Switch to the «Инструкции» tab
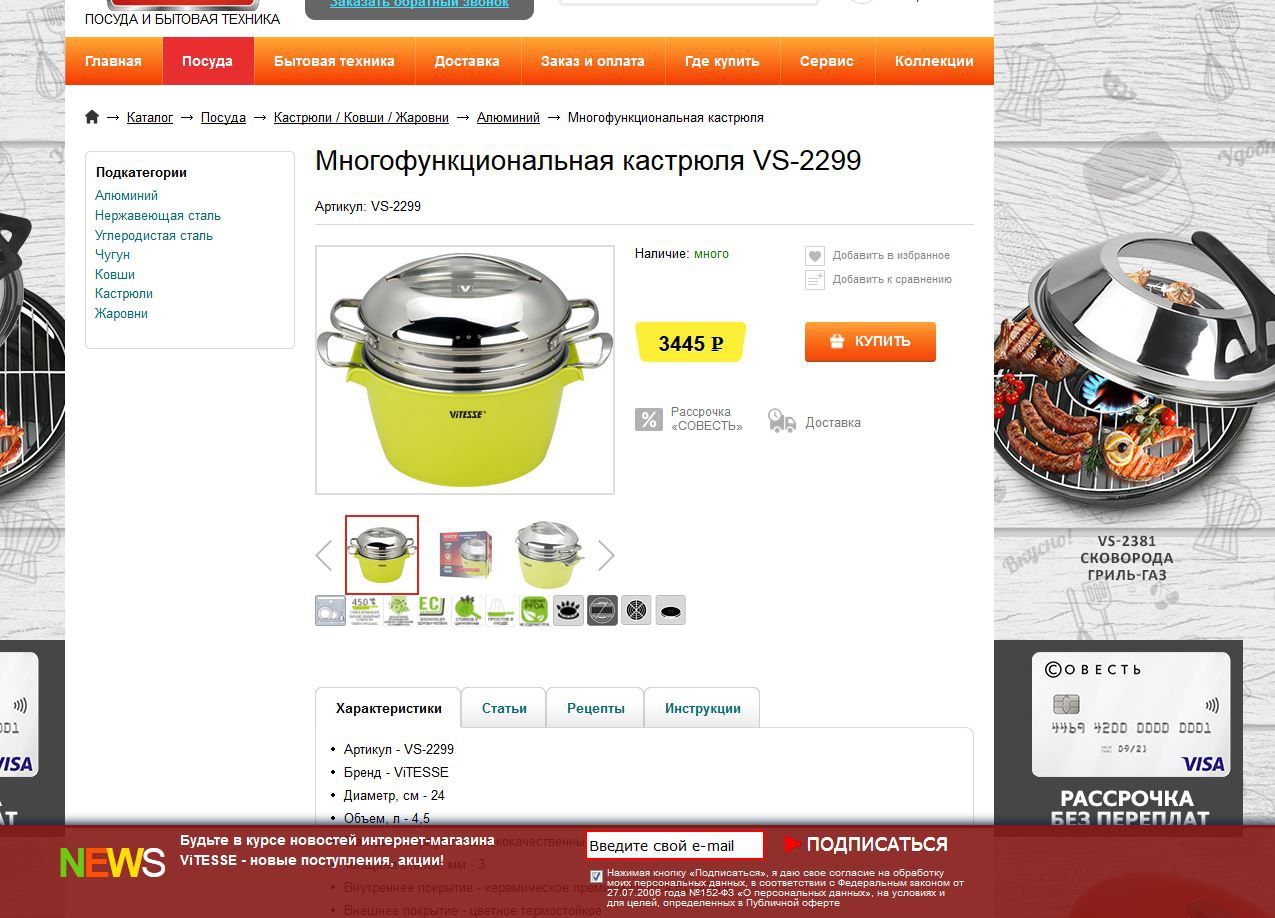The width and height of the screenshot is (1275, 918). pos(703,708)
